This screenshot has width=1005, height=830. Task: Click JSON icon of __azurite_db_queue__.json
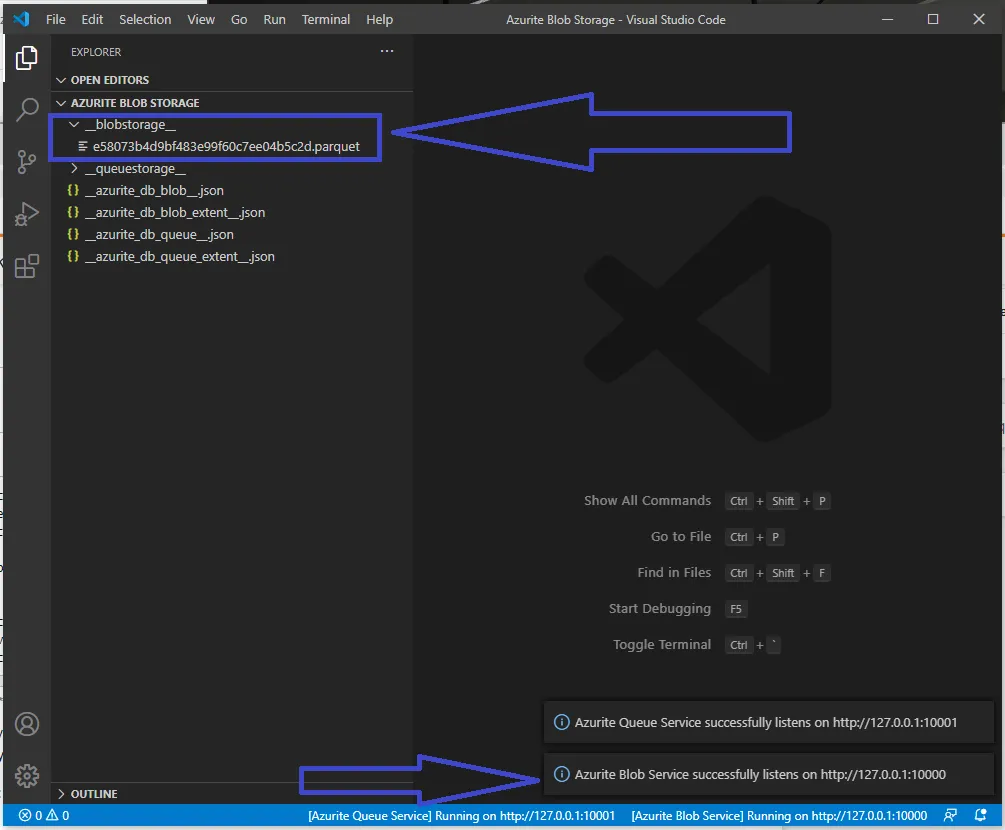coord(73,235)
